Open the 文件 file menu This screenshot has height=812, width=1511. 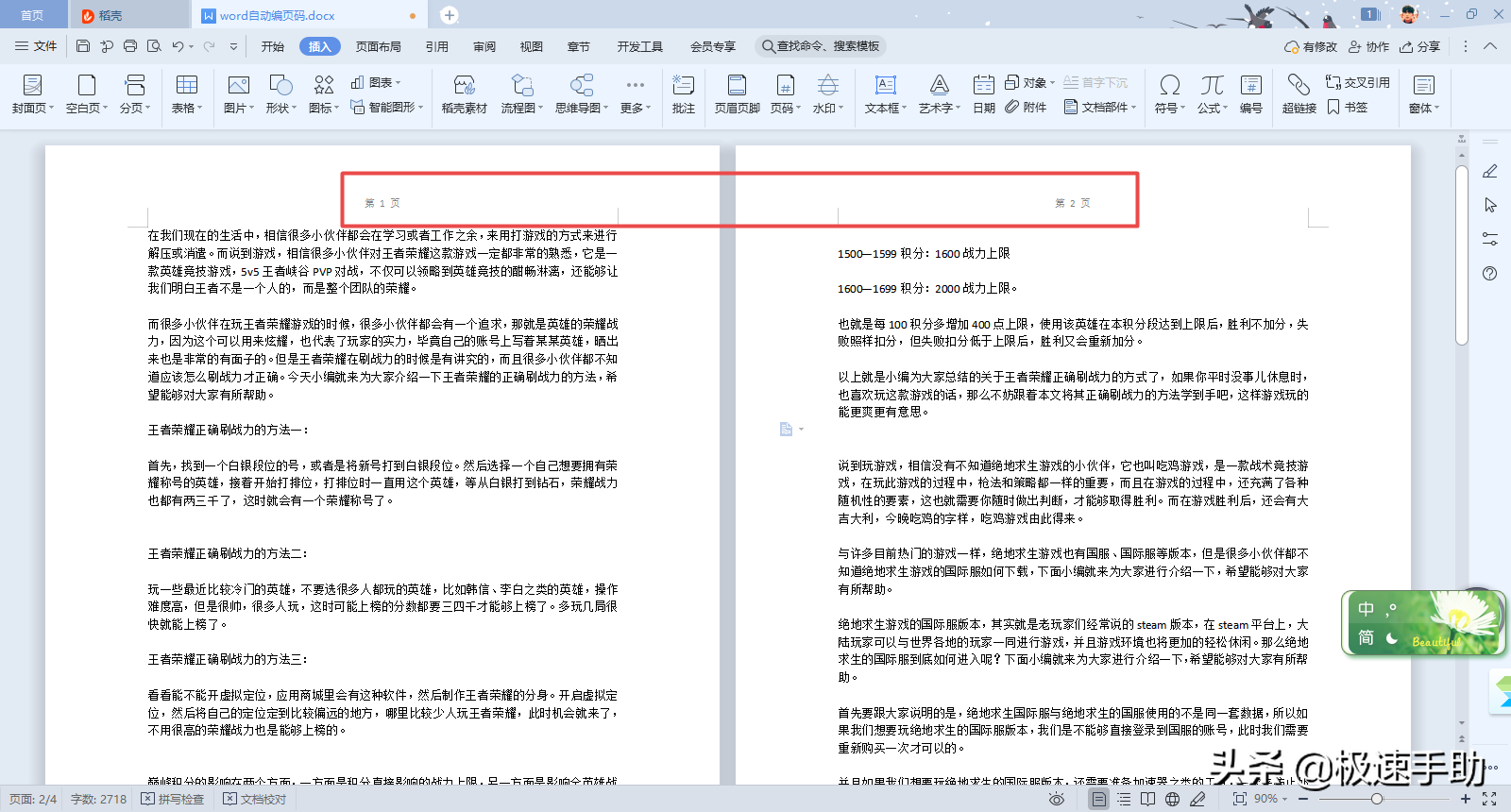pyautogui.click(x=36, y=46)
